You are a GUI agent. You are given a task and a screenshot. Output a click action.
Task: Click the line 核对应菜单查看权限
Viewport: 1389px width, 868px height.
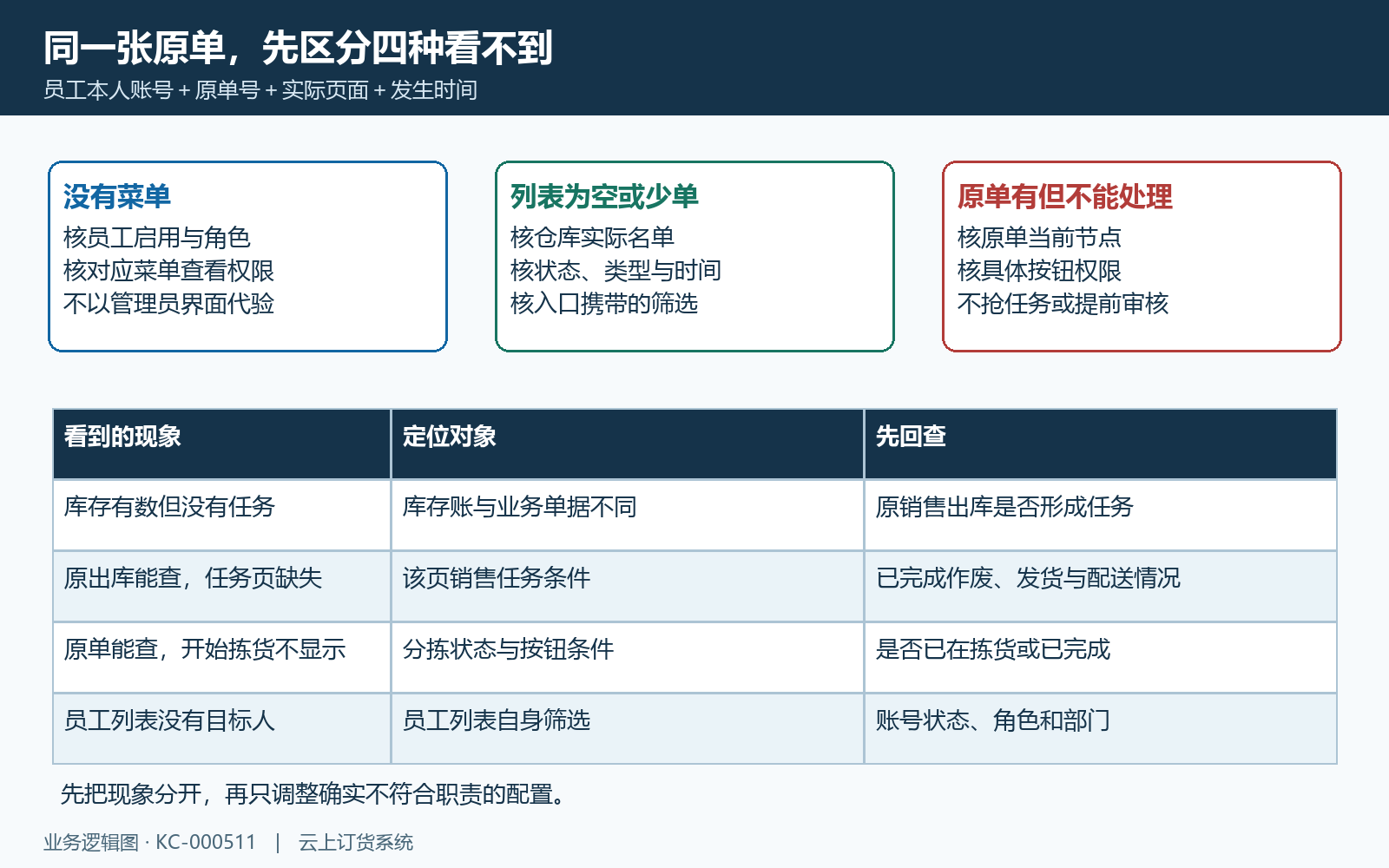pyautogui.click(x=168, y=271)
